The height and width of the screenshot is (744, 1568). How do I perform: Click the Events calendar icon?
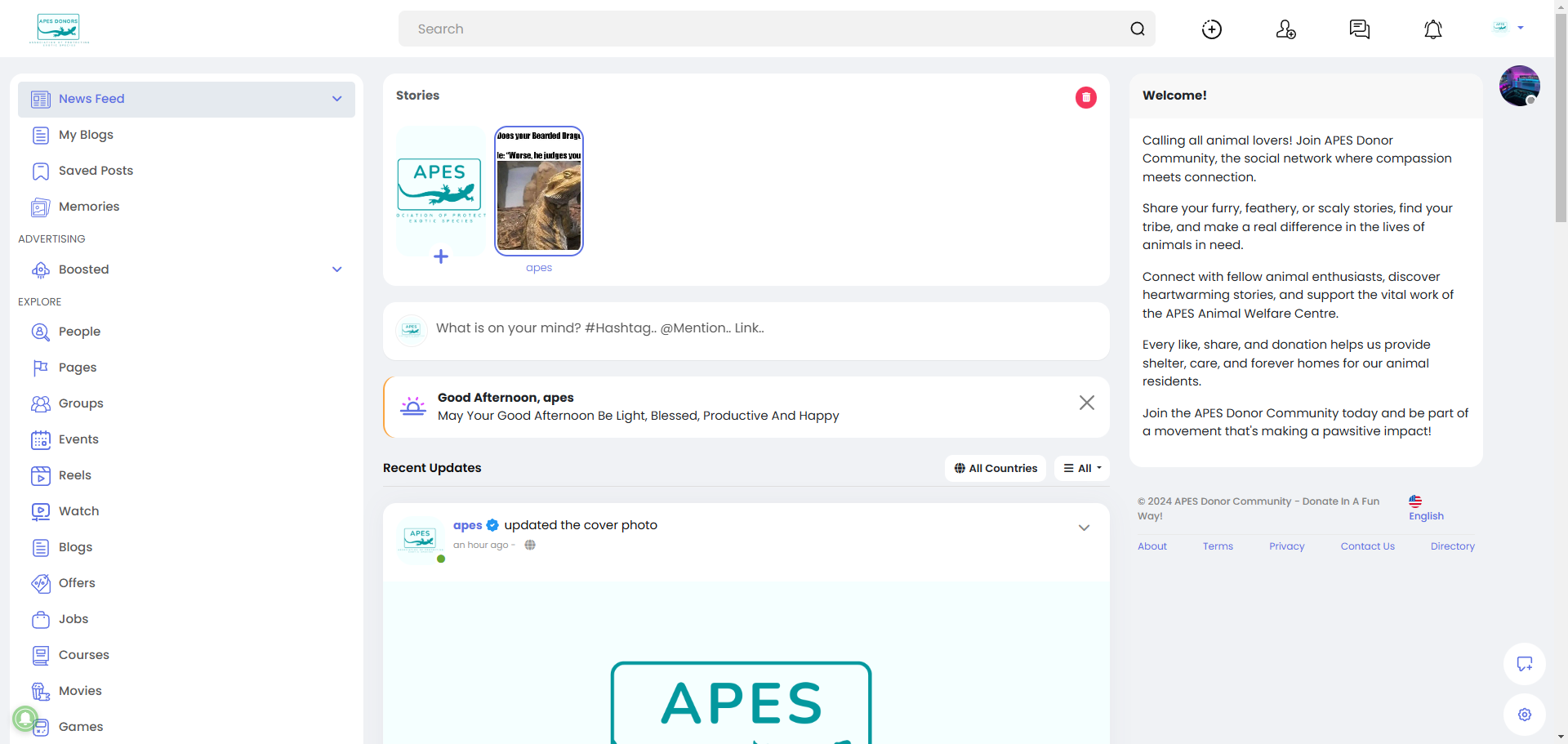[x=41, y=439]
